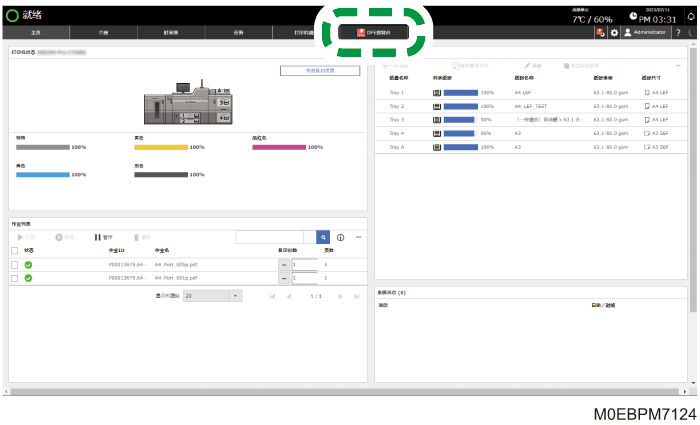Switch to the second navigation tab
This screenshot has width=700, height=425.
(103, 32)
